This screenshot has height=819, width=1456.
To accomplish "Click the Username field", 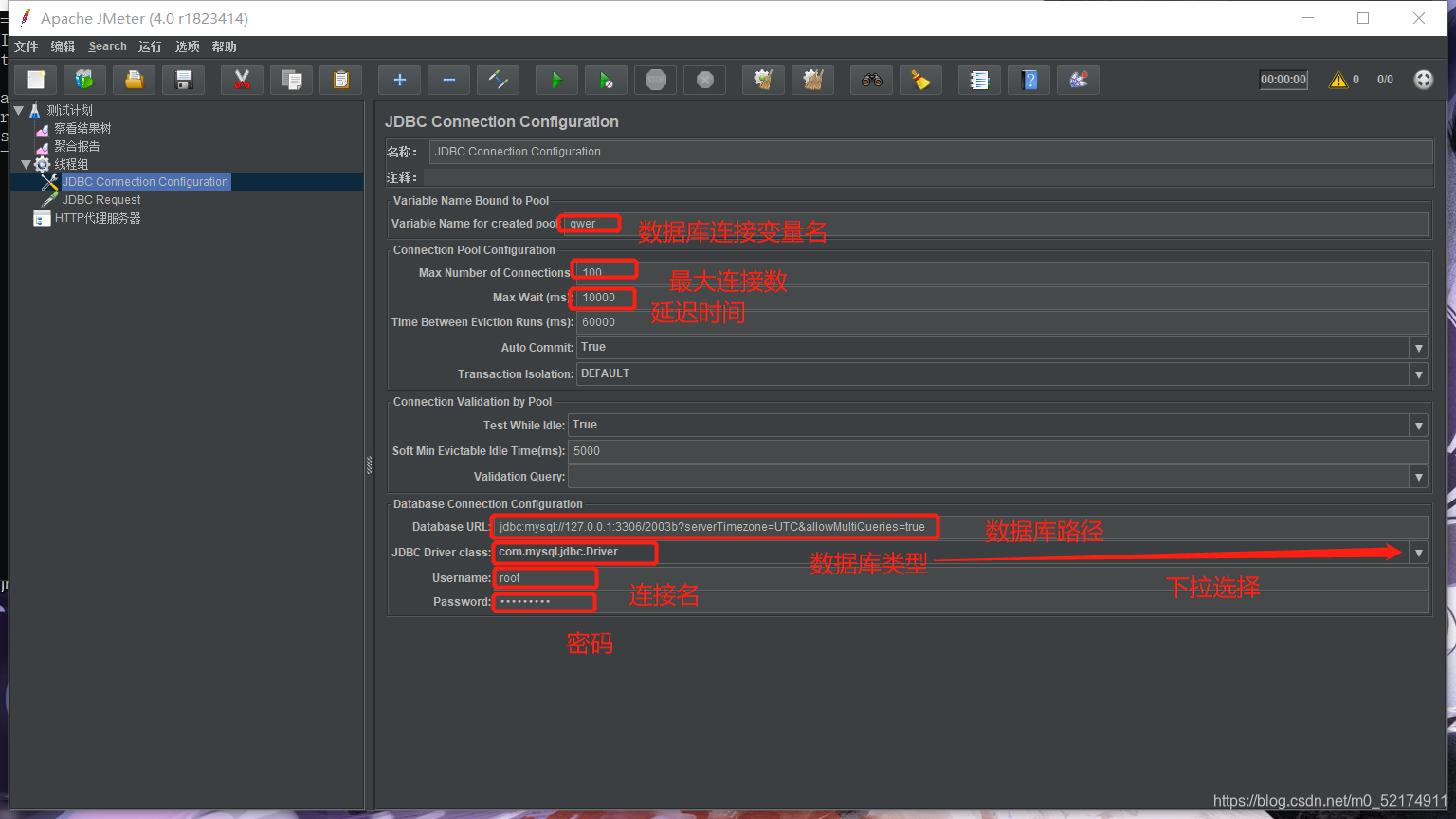I will click(x=960, y=578).
